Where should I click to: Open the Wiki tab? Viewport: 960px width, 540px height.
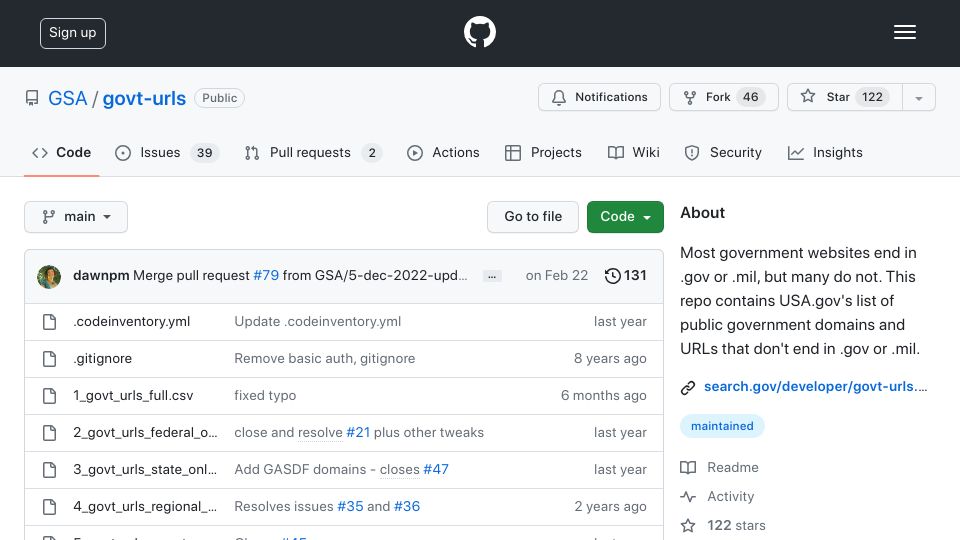coord(634,153)
